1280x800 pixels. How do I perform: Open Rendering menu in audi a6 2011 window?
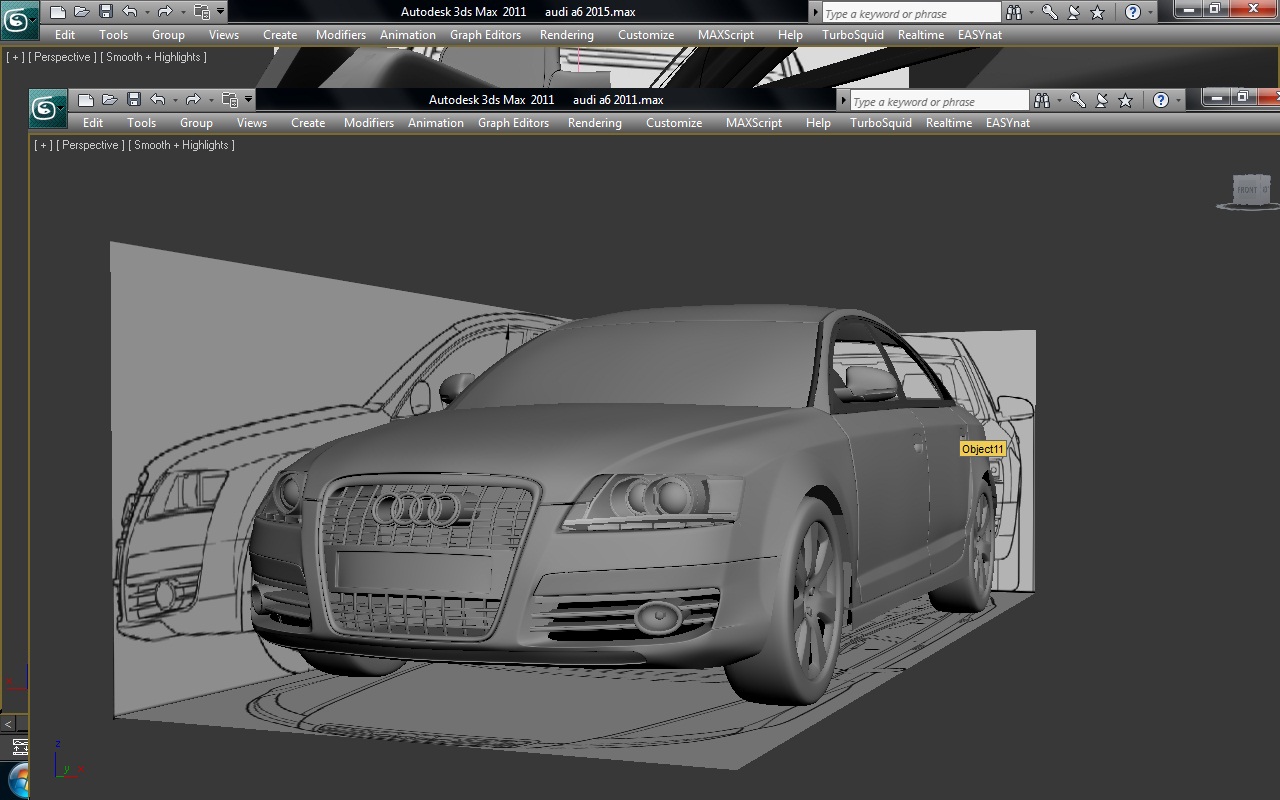595,123
